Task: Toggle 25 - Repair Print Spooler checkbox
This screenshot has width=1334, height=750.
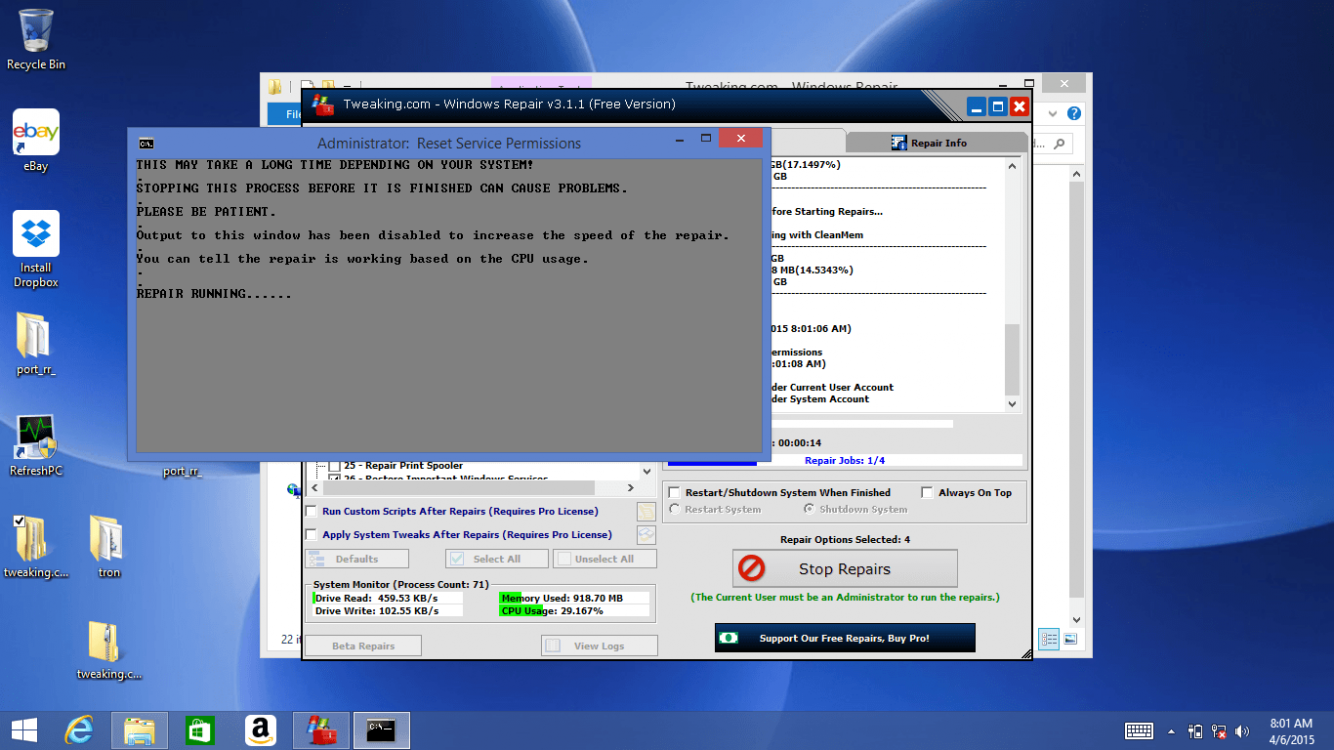Action: tap(335, 466)
